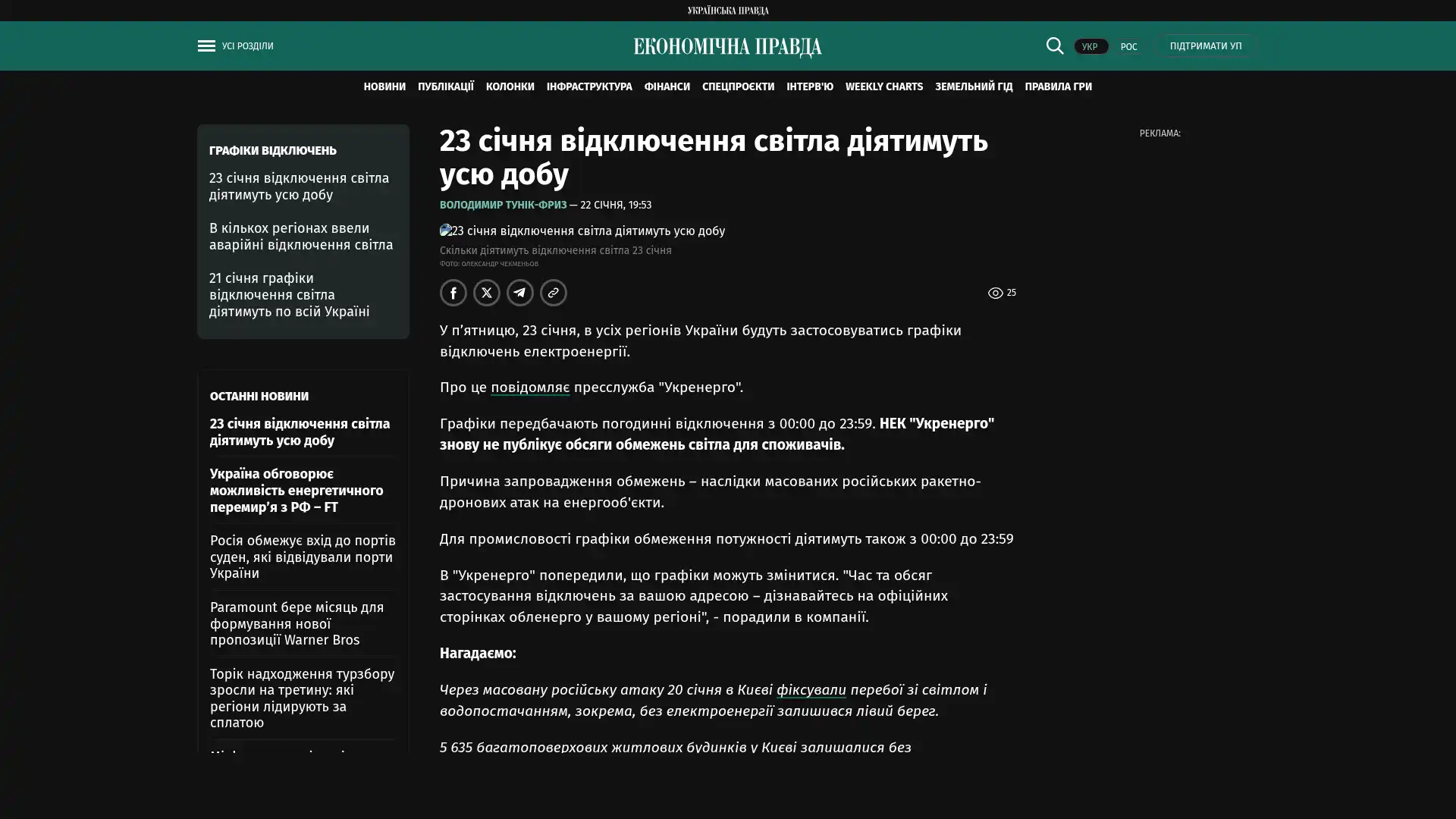Open the Інтерв'ю section
The width and height of the screenshot is (1456, 819).
point(810,86)
